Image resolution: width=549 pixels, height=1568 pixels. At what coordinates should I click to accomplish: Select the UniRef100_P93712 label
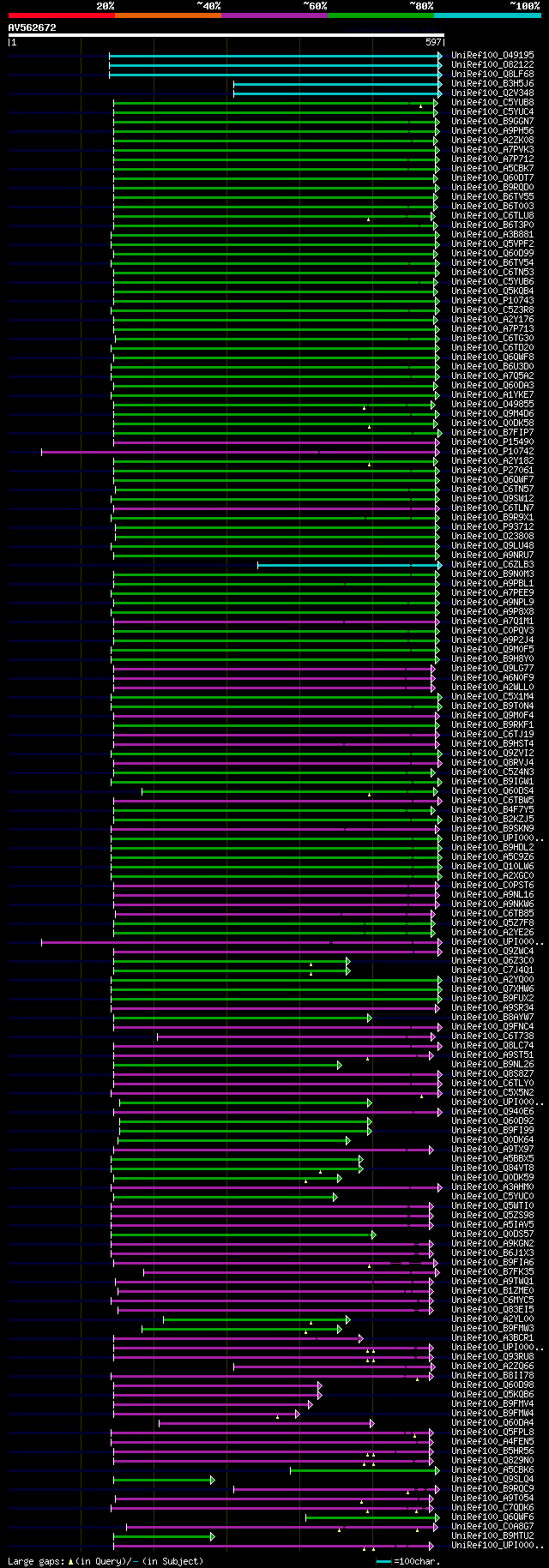tap(492, 526)
